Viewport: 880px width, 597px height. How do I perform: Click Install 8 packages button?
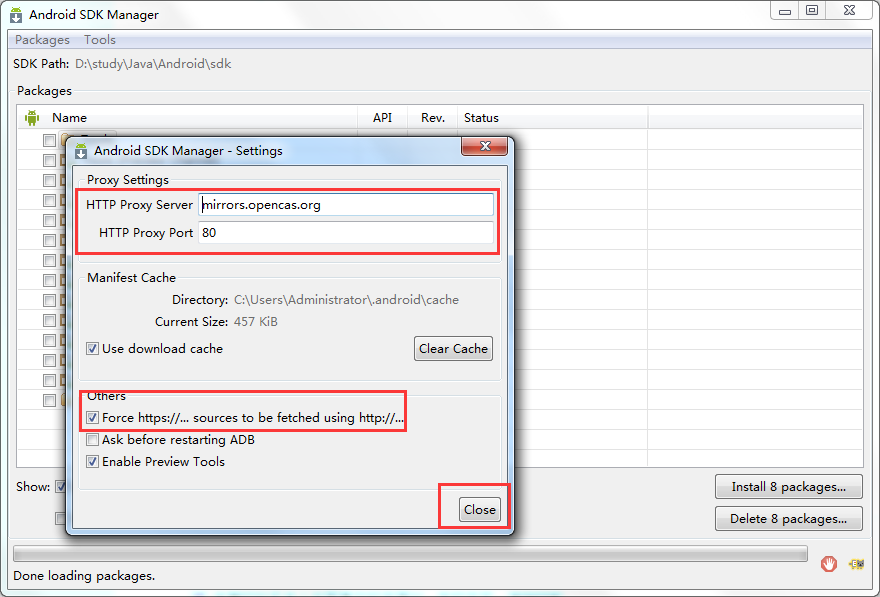point(789,487)
